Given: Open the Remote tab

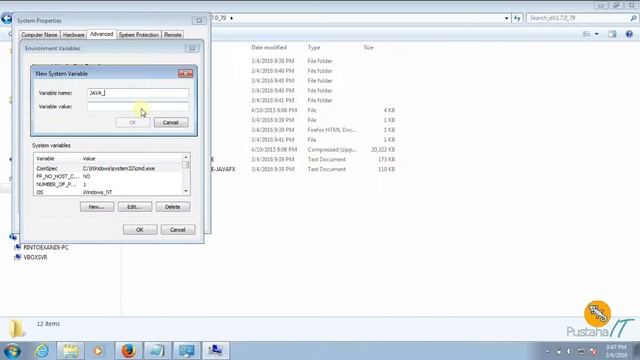Looking at the screenshot, I should [x=173, y=35].
